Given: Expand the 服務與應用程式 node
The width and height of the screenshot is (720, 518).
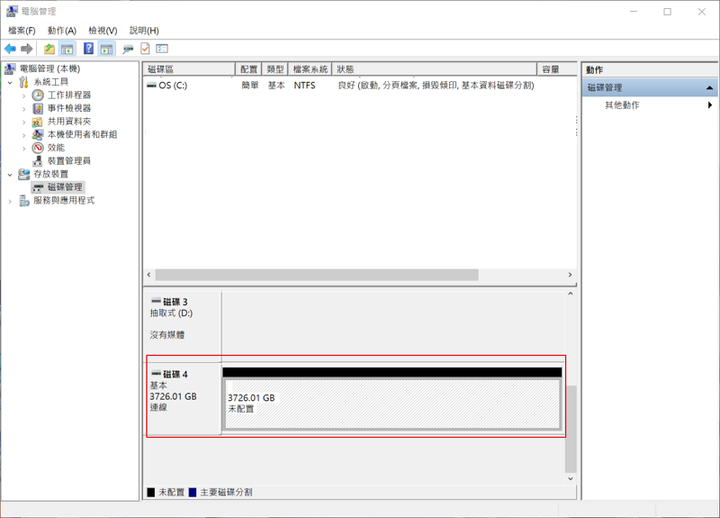Looking at the screenshot, I should pos(10,201).
